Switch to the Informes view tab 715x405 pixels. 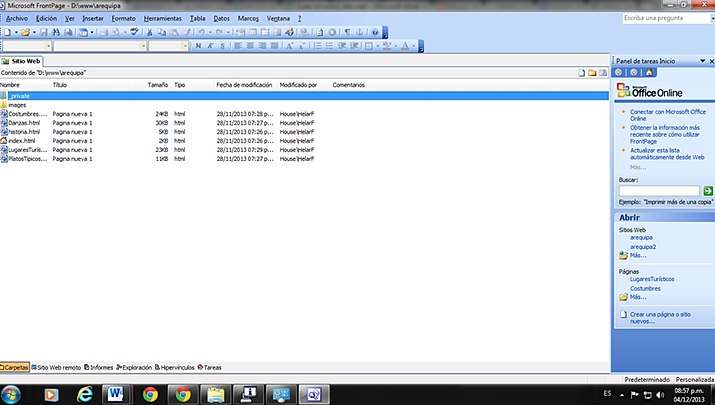[x=98, y=367]
